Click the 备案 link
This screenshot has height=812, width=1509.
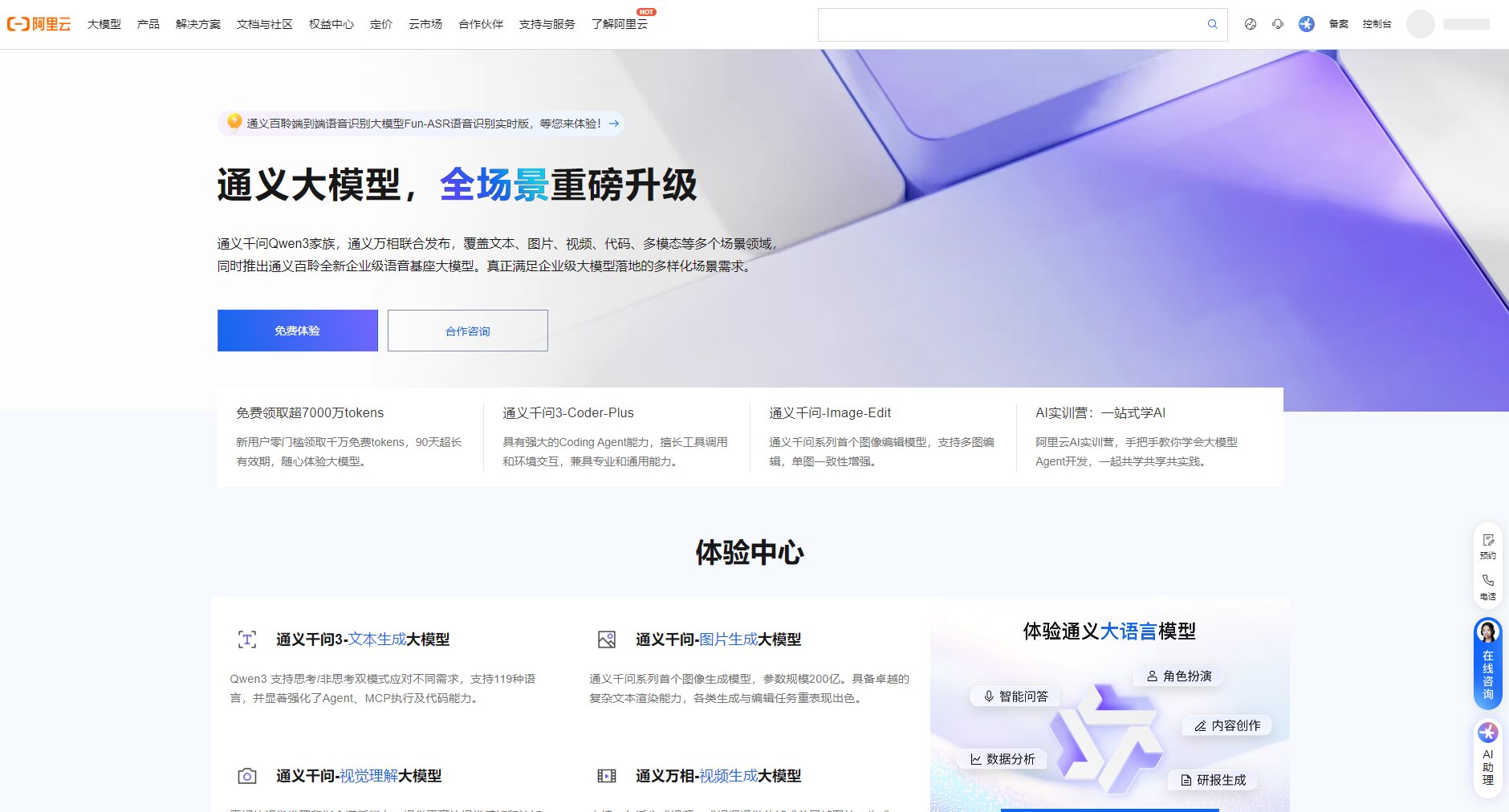(x=1339, y=24)
